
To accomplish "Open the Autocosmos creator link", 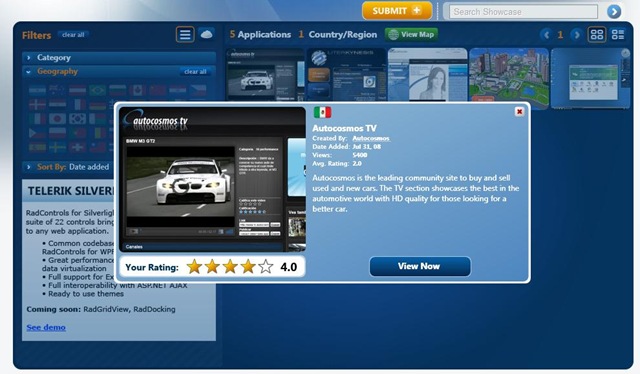I will (x=371, y=138).
